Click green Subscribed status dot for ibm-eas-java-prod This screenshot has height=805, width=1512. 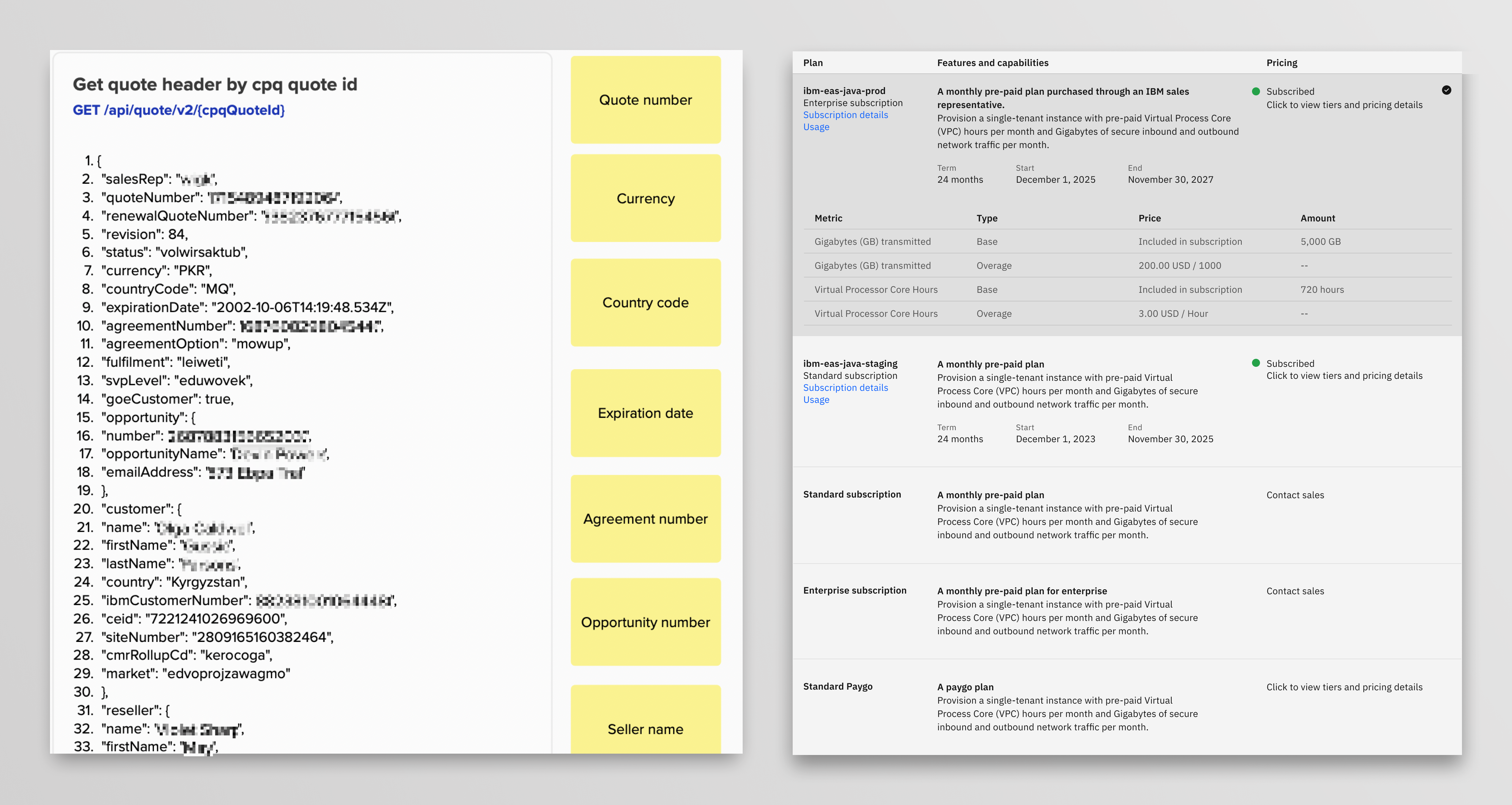[x=1255, y=92]
